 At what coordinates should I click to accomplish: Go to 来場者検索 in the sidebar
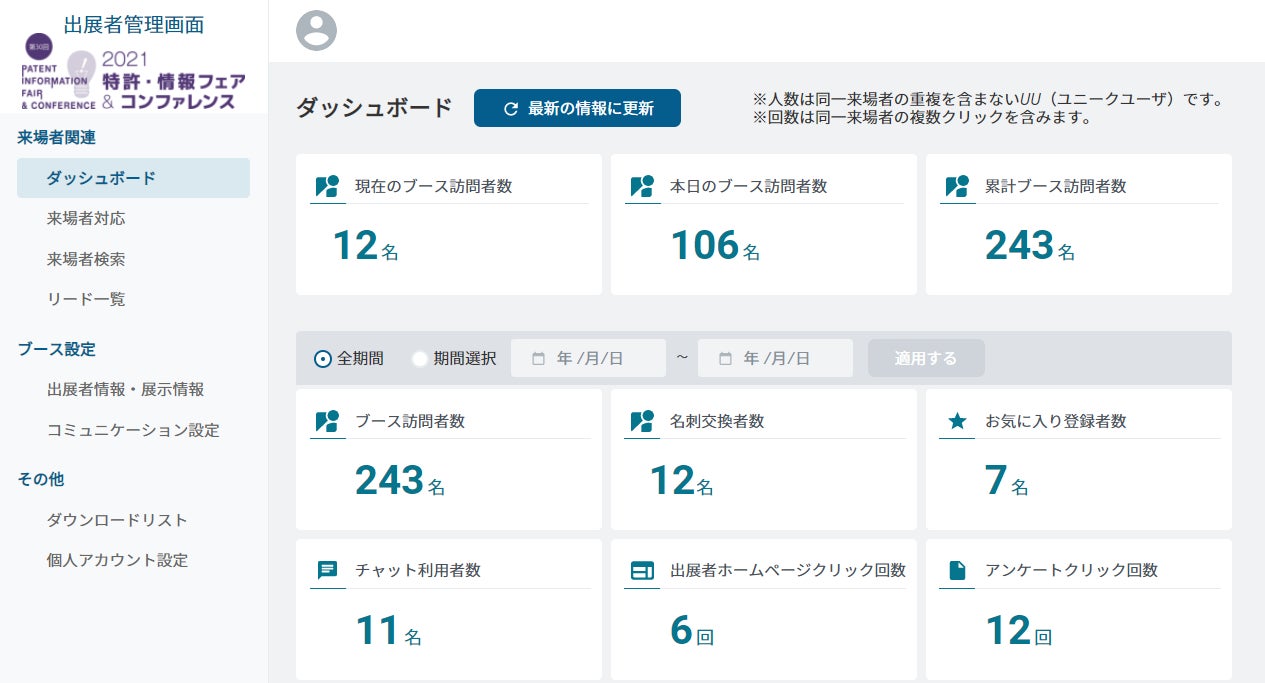click(86, 259)
